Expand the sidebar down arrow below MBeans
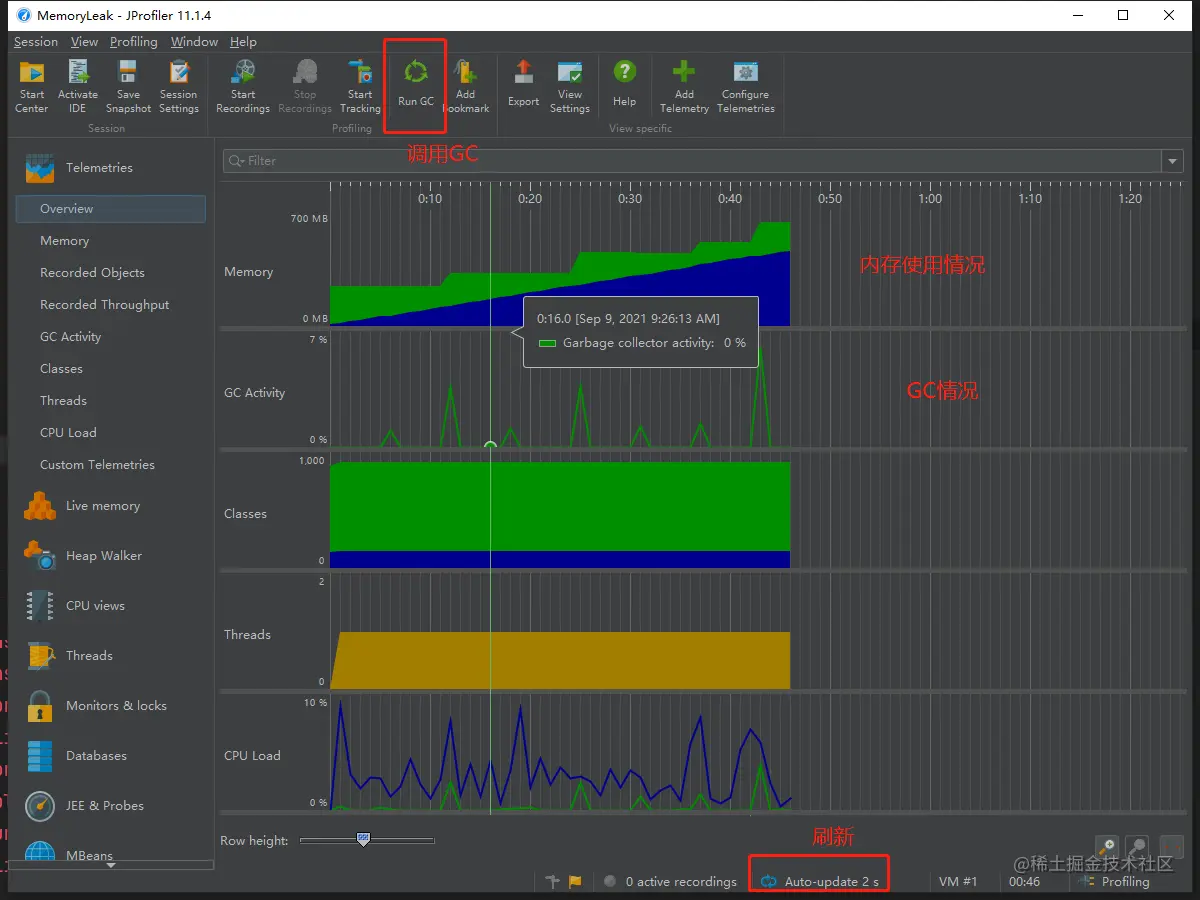 [x=111, y=865]
